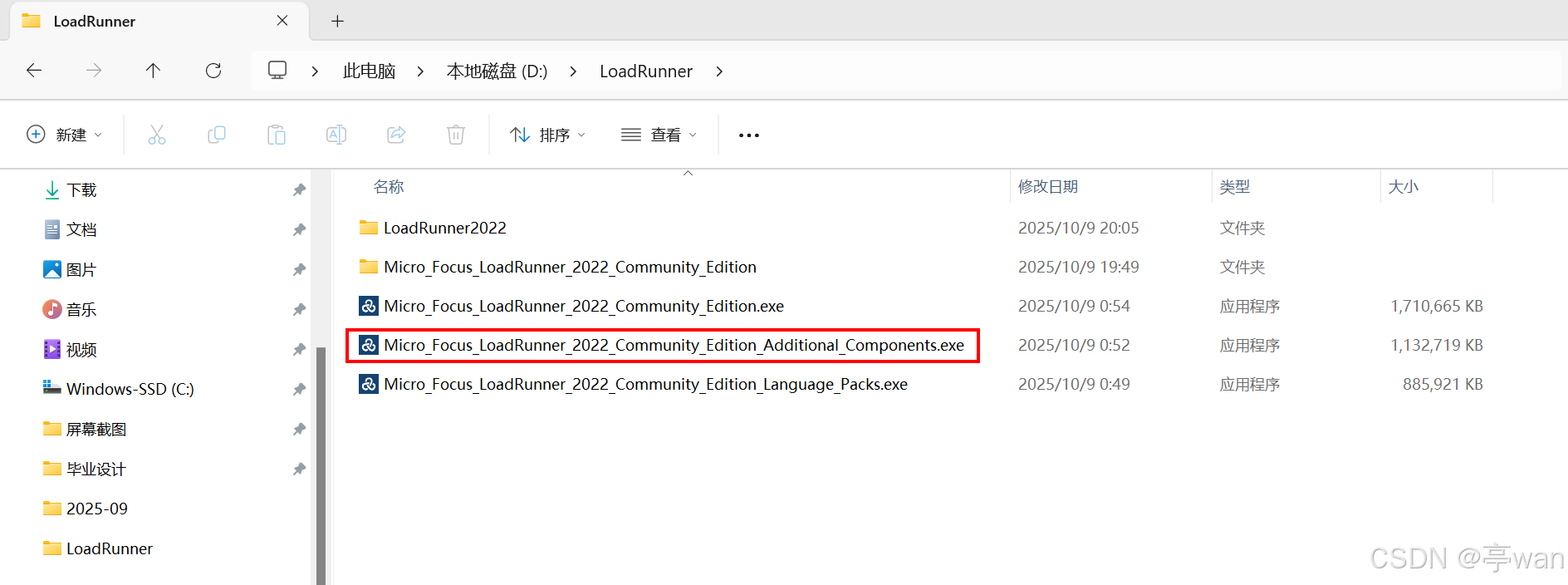Click 此电脑 in the address breadcrumb

[x=369, y=71]
